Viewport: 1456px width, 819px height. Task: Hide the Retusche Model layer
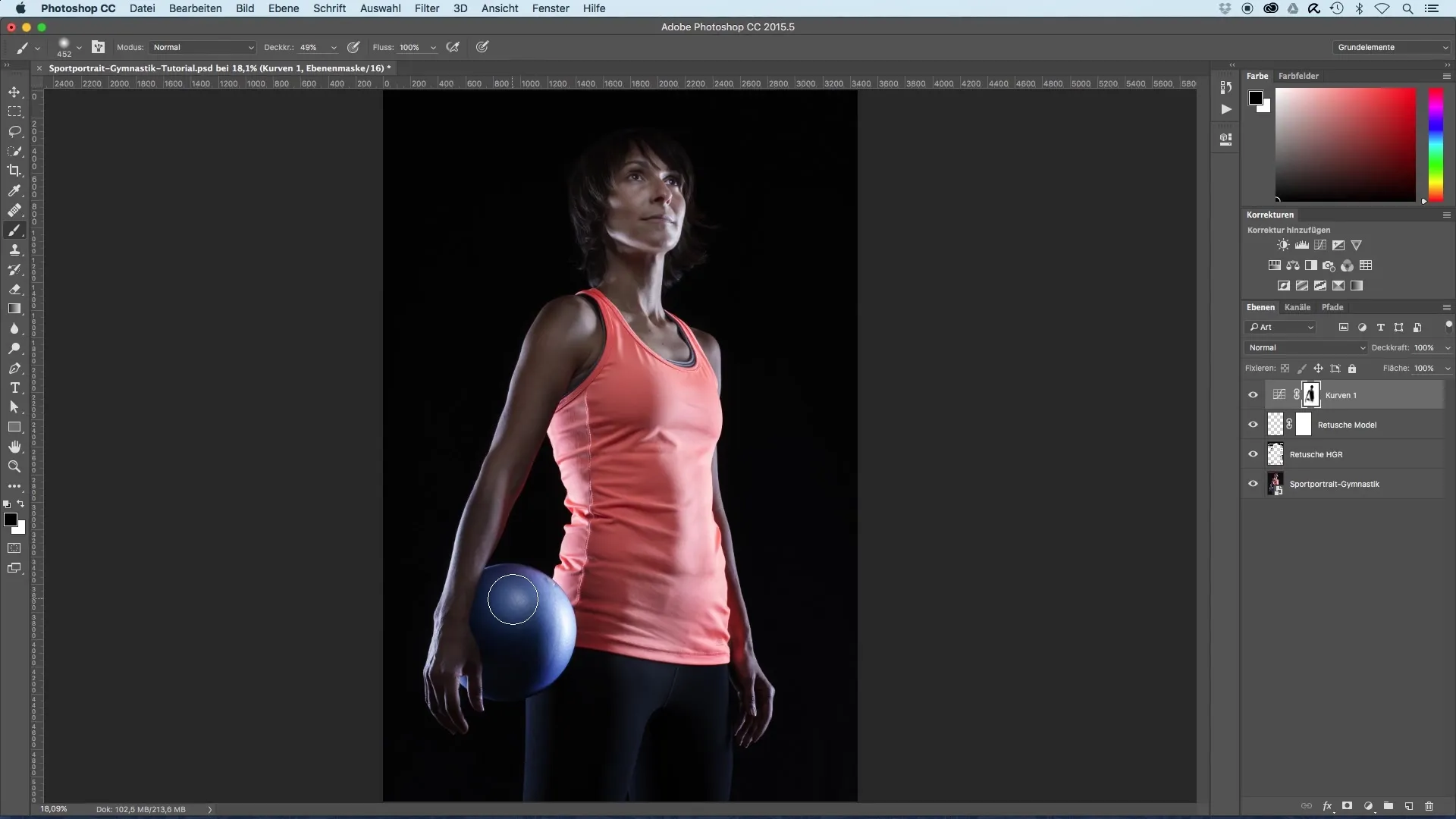pos(1253,425)
